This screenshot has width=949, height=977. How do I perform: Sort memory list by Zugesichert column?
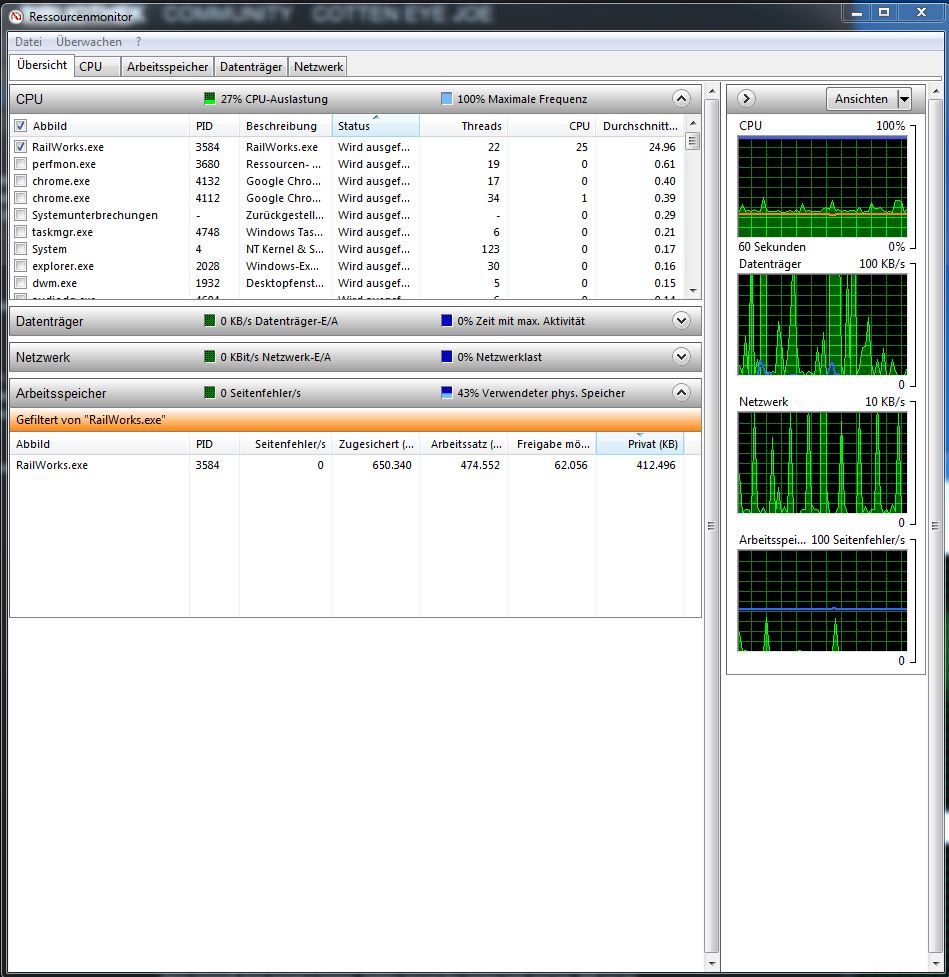click(x=376, y=444)
